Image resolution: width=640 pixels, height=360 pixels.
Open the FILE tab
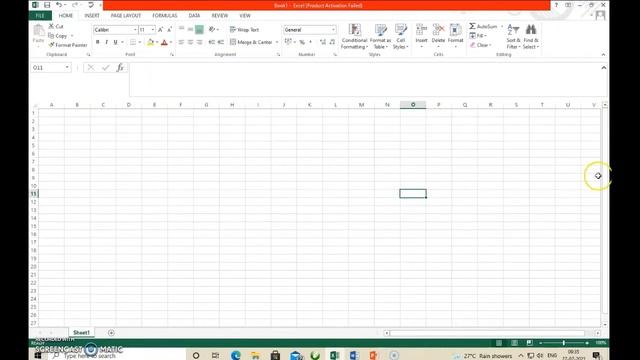(40, 16)
